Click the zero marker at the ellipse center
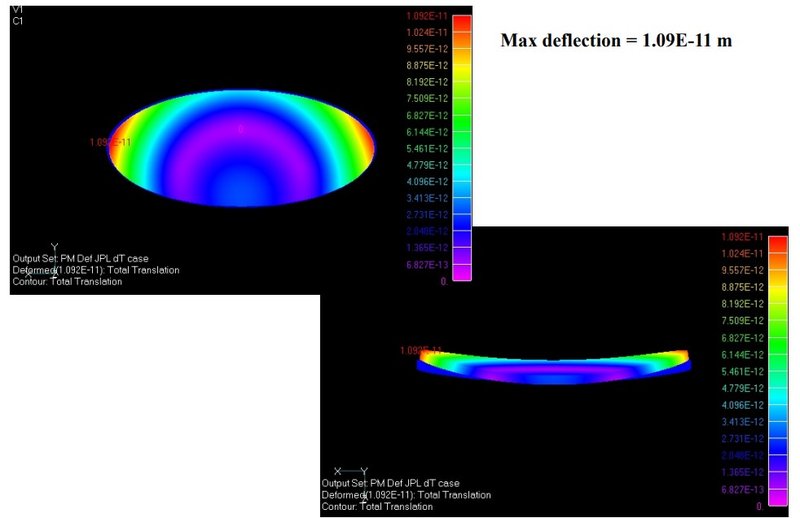 pos(240,128)
